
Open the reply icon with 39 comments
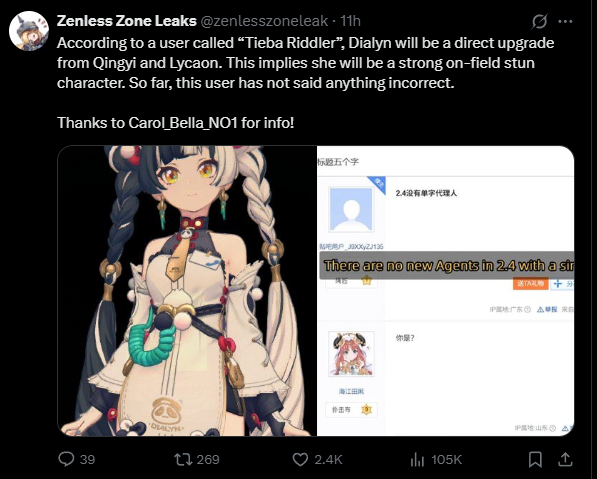[66, 459]
